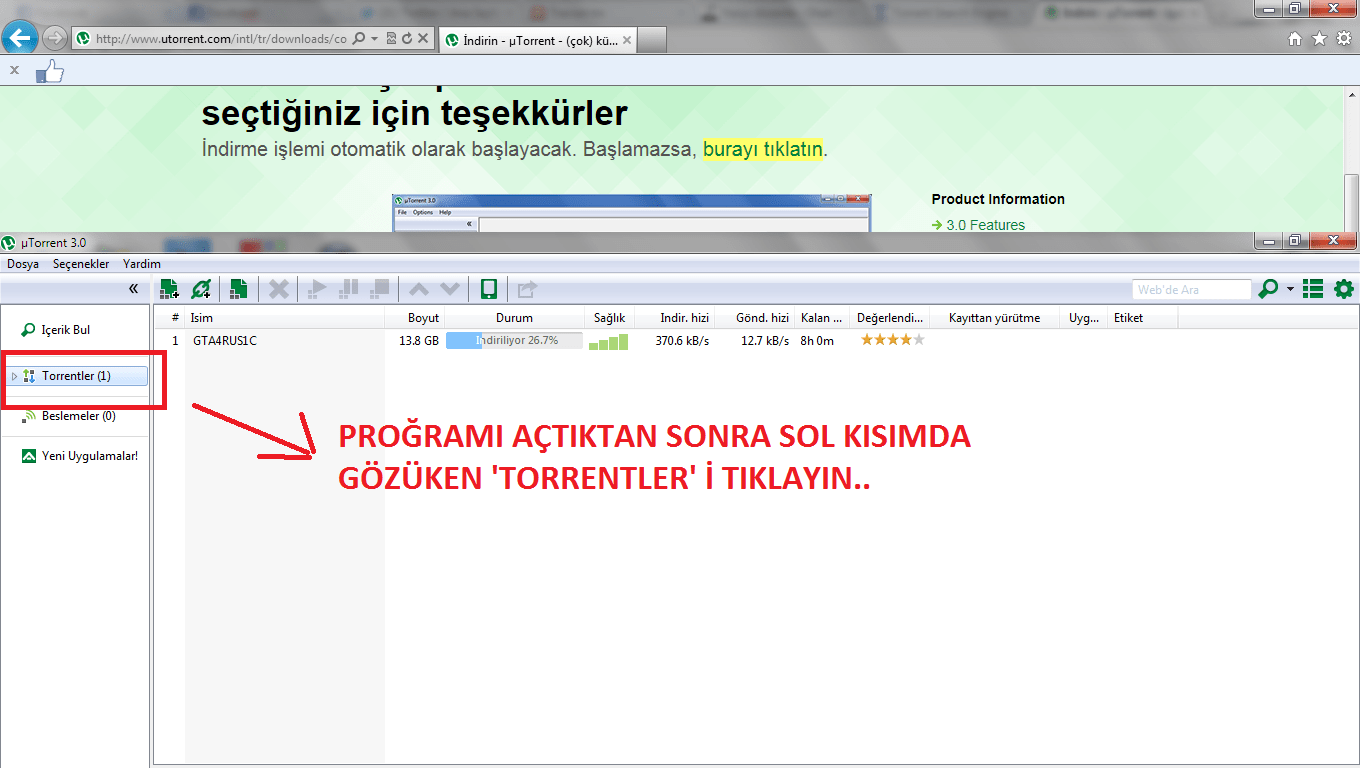Screen dimensions: 1360x768
Task: Click the browser home icon
Action: [1295, 38]
